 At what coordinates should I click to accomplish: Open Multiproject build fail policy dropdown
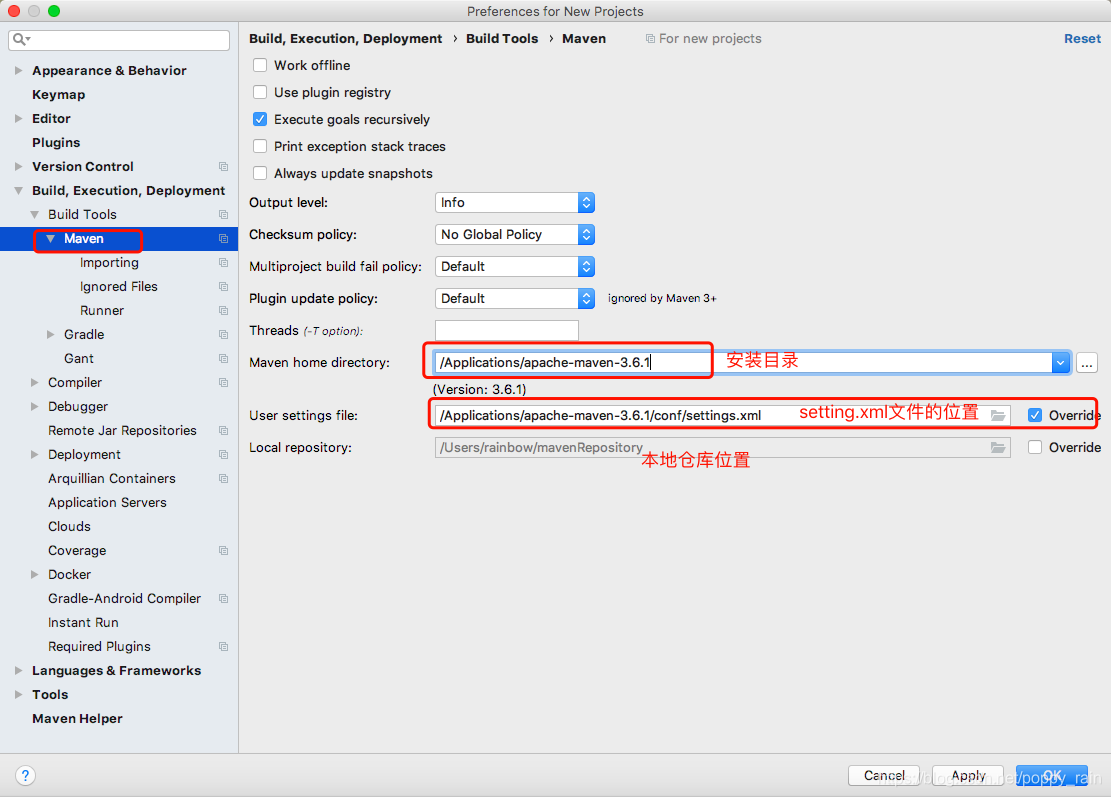[x=514, y=266]
